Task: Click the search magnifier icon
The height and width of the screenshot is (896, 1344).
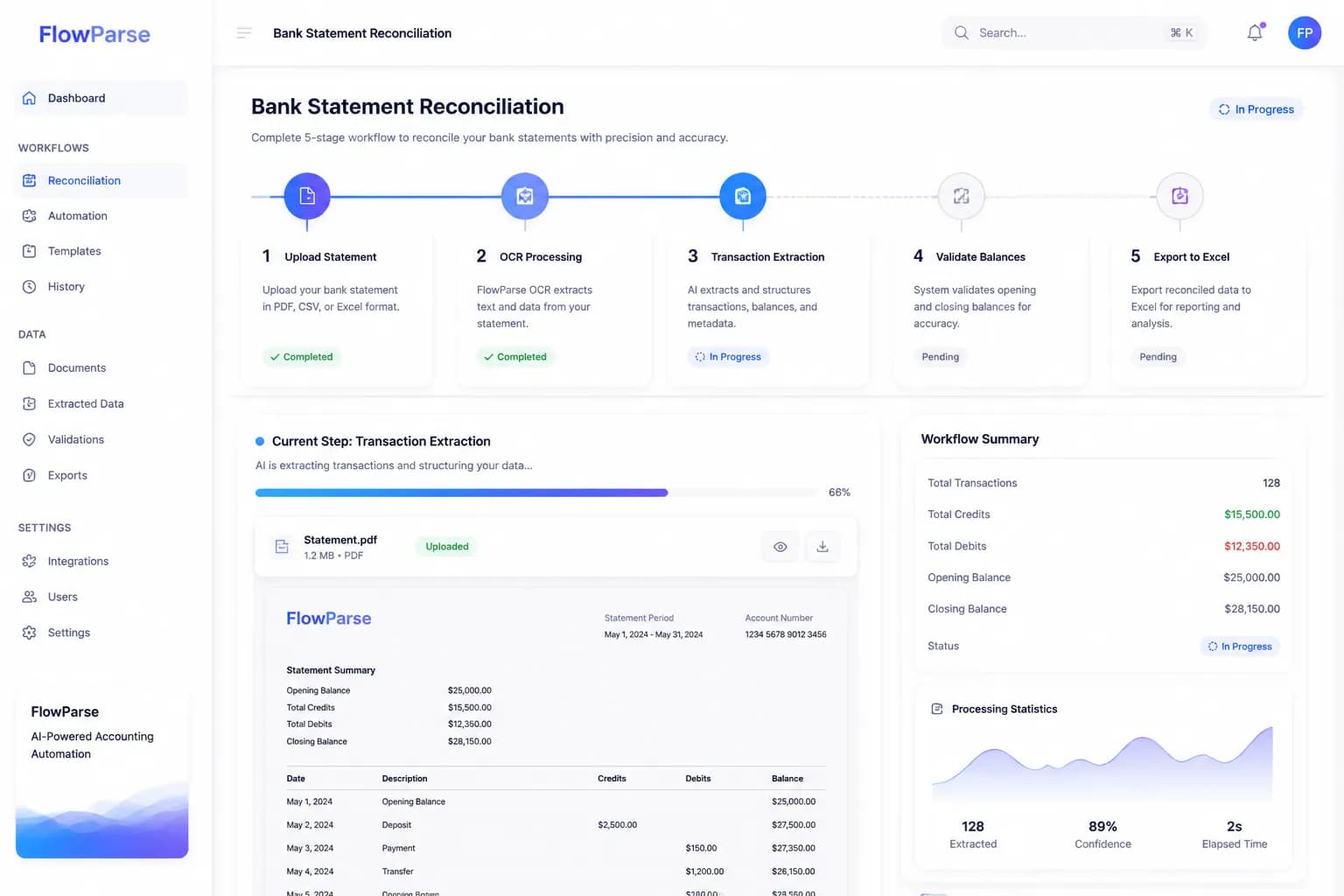Action: coord(962,33)
